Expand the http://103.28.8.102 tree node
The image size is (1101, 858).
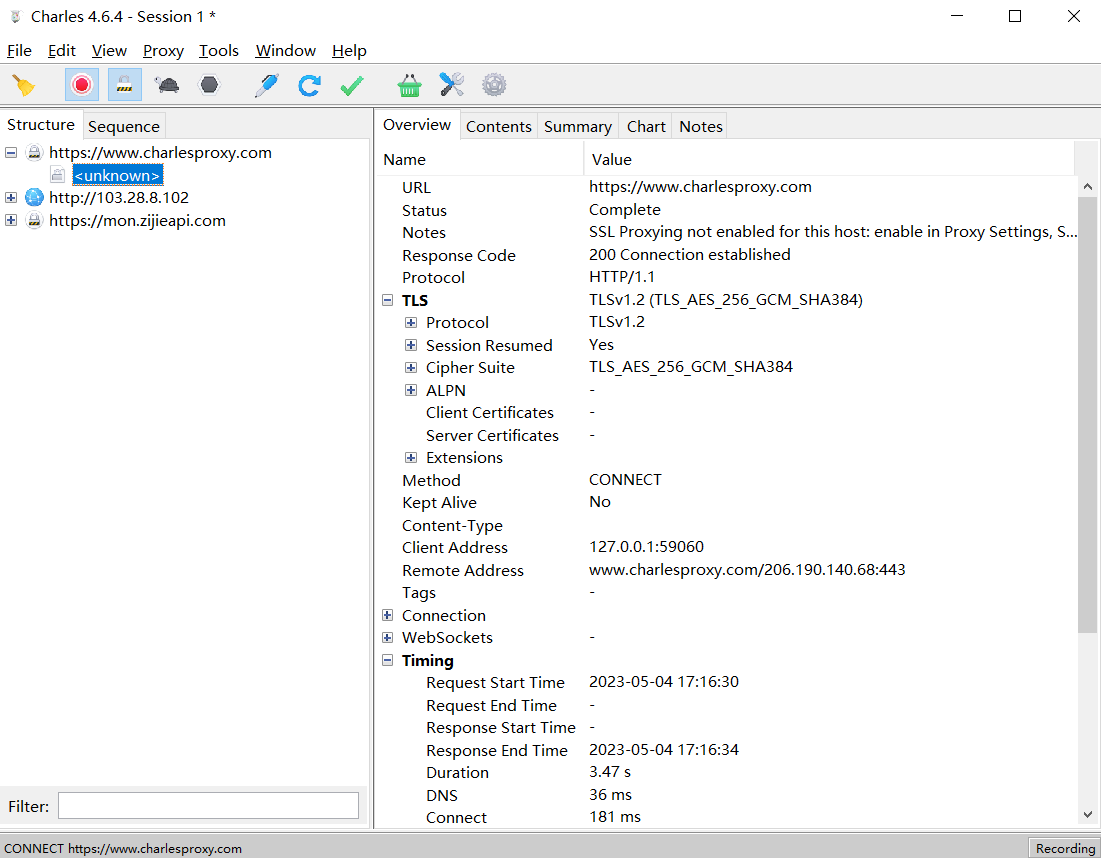coord(11,198)
